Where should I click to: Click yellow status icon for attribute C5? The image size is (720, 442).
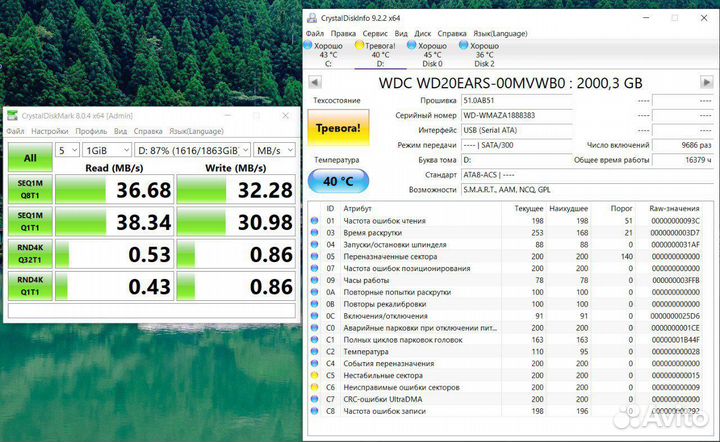[x=315, y=375]
